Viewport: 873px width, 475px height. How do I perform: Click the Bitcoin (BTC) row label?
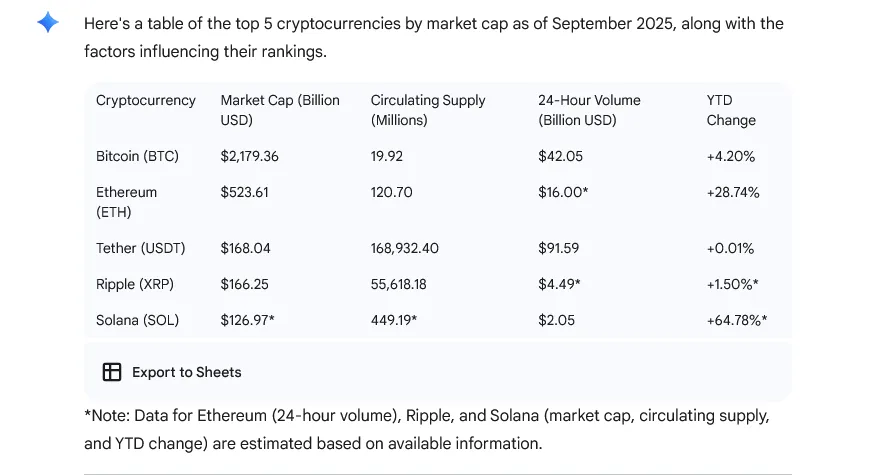click(138, 156)
